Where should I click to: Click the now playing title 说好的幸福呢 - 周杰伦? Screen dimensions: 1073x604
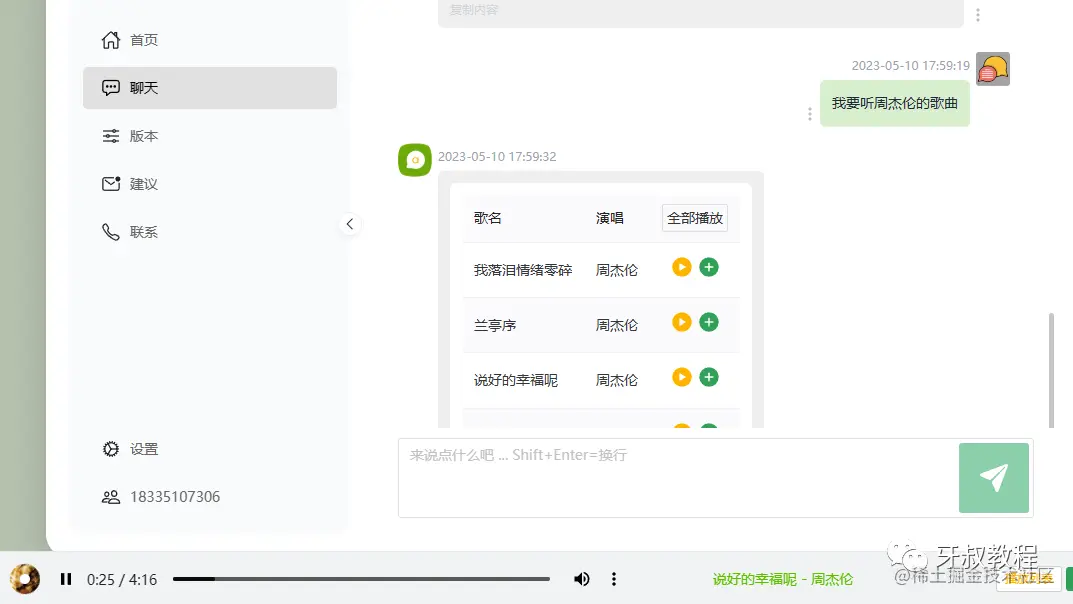pyautogui.click(x=783, y=579)
